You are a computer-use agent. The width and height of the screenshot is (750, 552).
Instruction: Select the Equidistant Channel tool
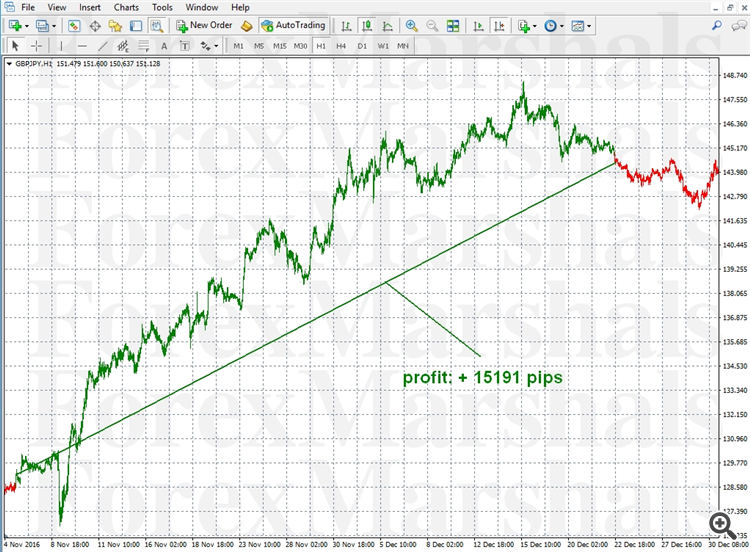point(123,46)
